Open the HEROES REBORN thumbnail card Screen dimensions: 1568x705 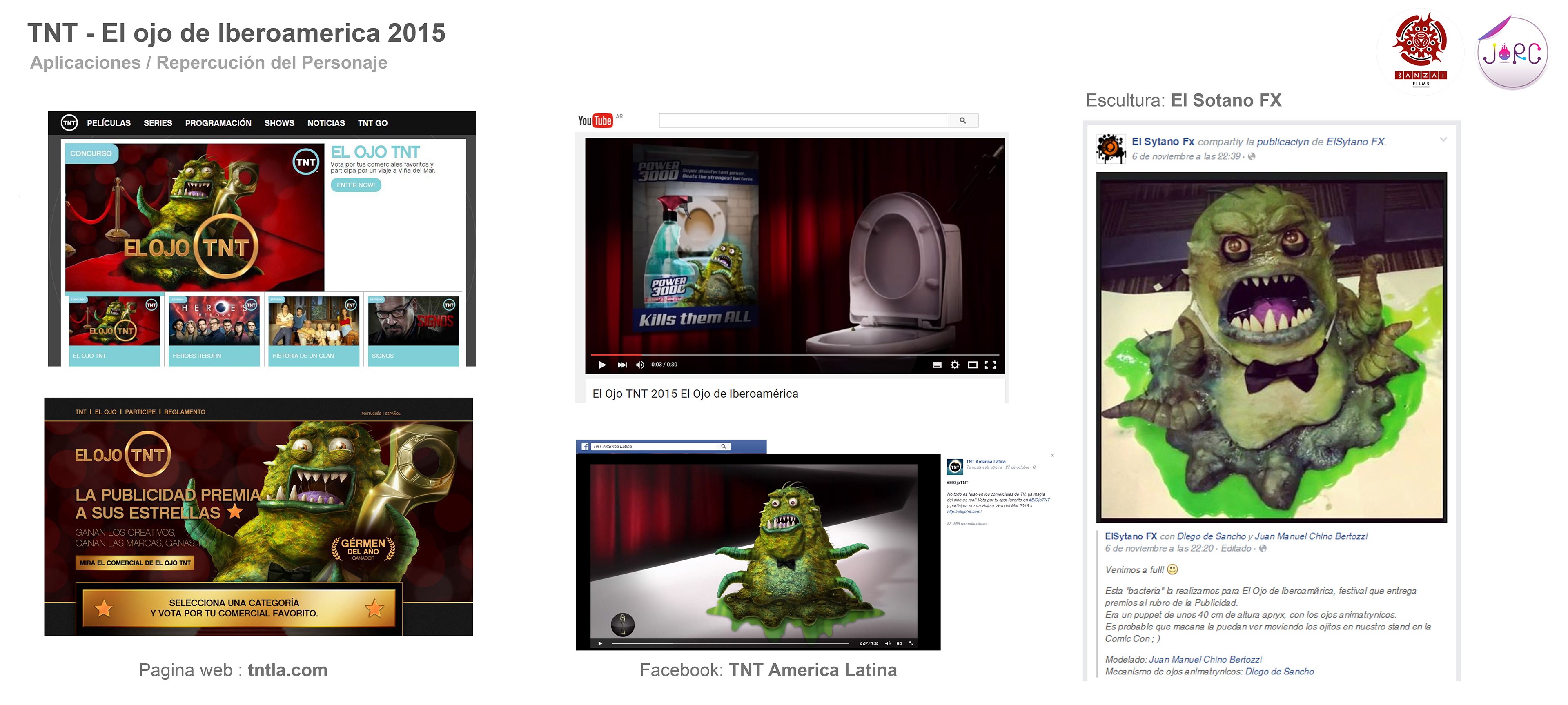click(214, 330)
